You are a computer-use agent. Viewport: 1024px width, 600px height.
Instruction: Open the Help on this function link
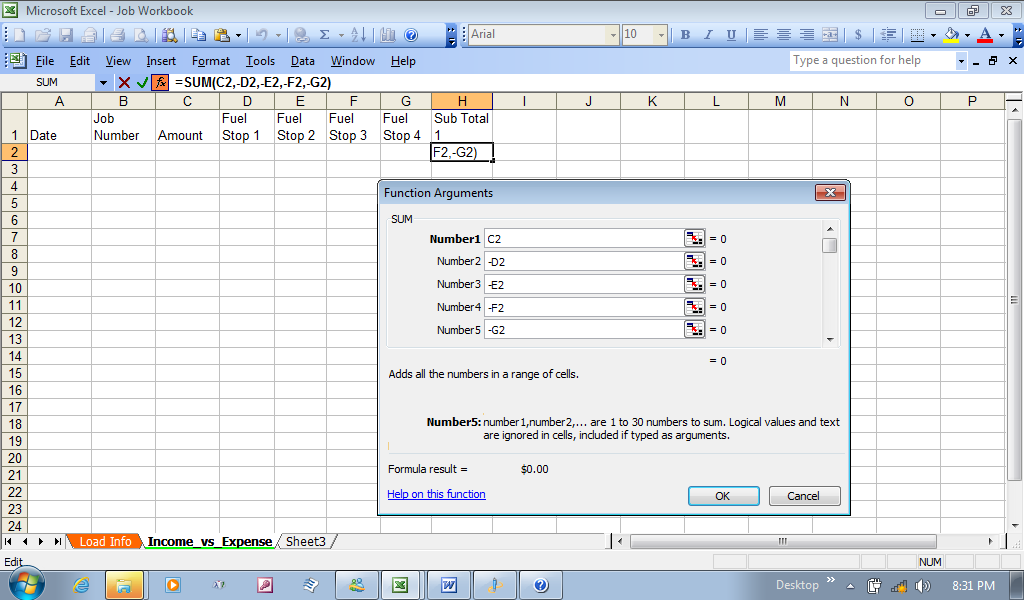pos(436,494)
